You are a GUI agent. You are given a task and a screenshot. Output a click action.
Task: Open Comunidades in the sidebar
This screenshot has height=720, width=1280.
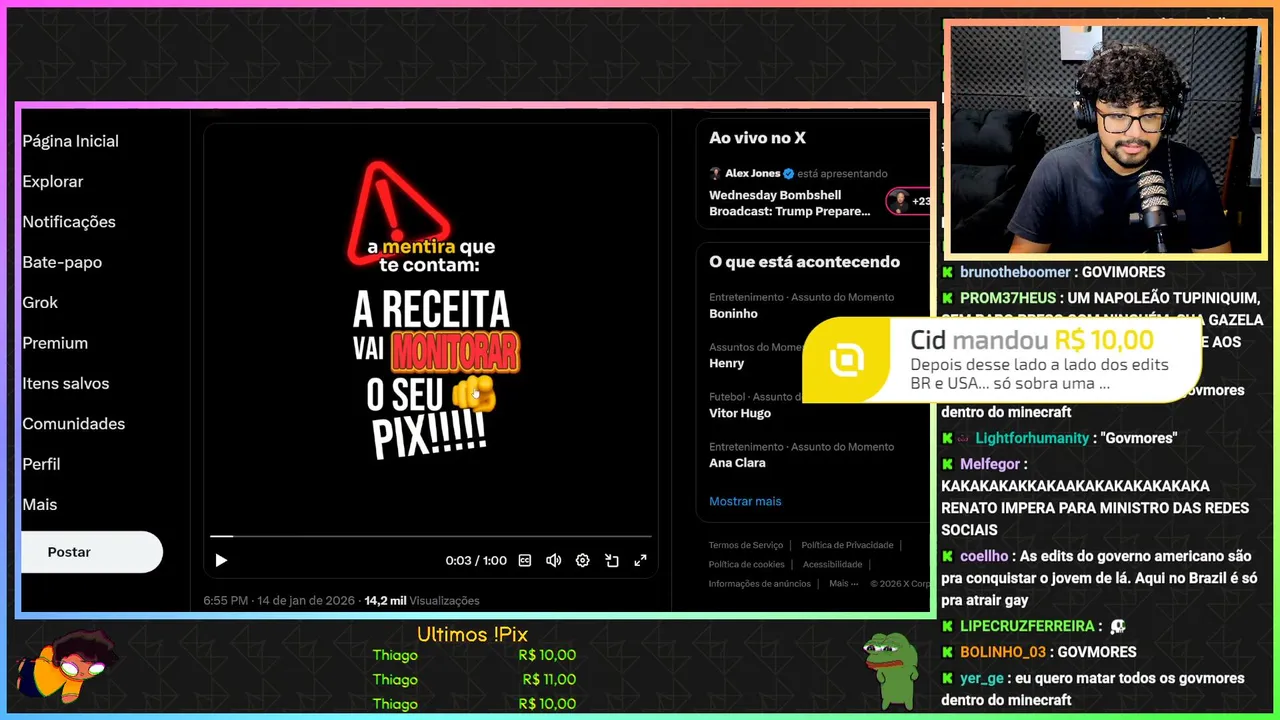74,424
